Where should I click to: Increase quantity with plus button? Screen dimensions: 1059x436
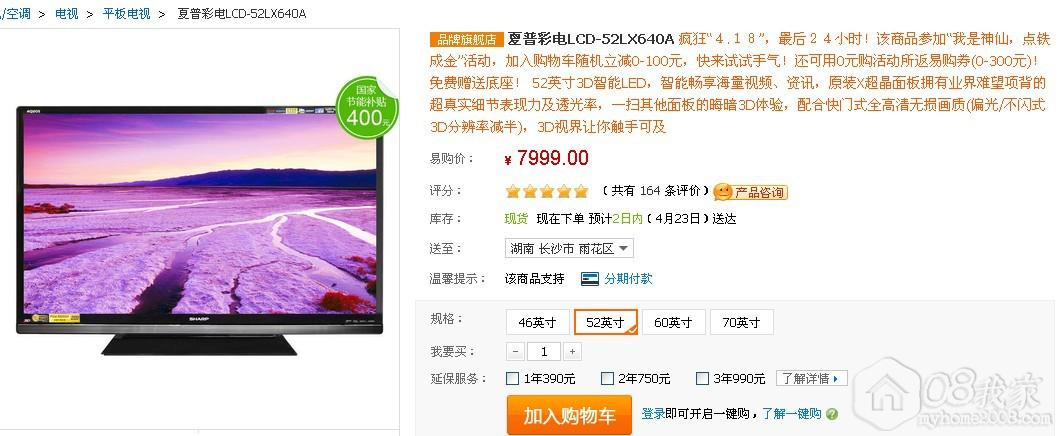click(572, 352)
